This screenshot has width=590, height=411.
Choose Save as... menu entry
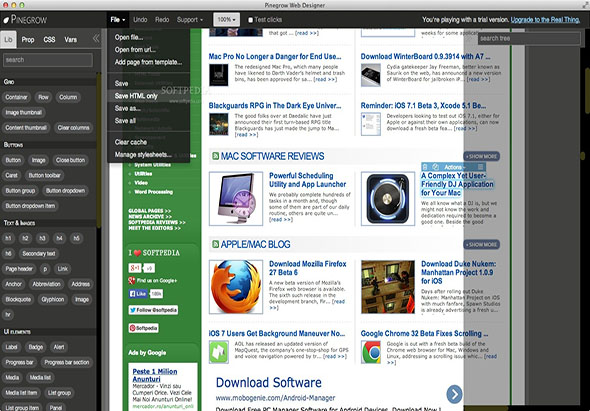point(148,108)
